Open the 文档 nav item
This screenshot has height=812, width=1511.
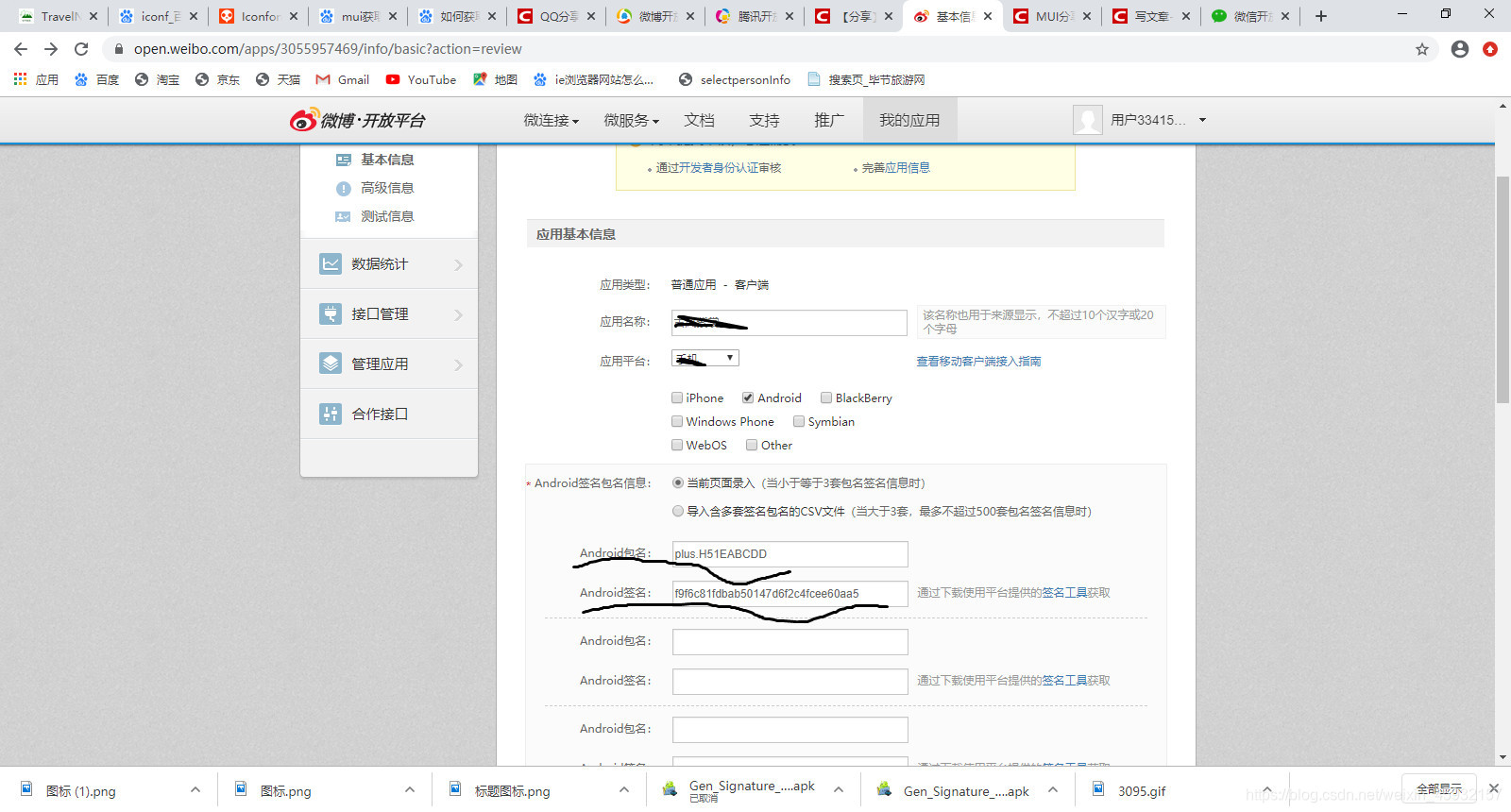pos(700,120)
